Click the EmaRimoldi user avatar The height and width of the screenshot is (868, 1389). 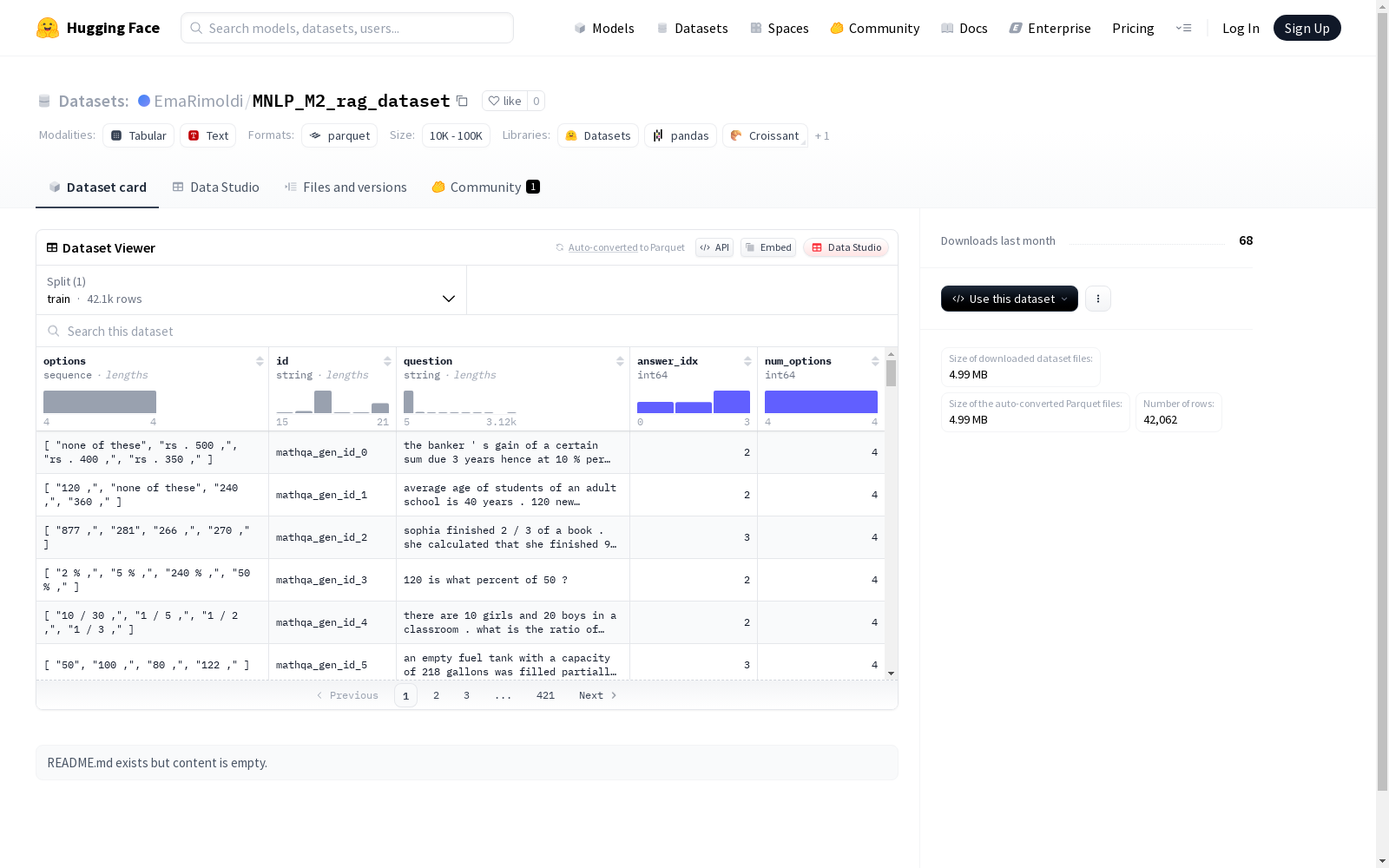click(x=144, y=101)
